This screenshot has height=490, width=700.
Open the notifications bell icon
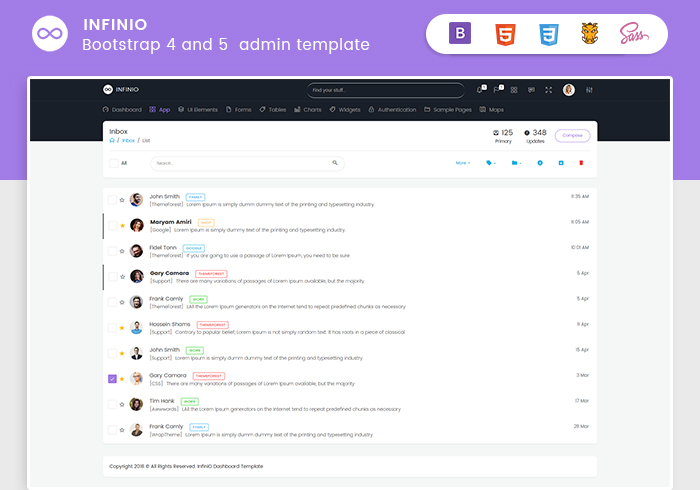[481, 90]
